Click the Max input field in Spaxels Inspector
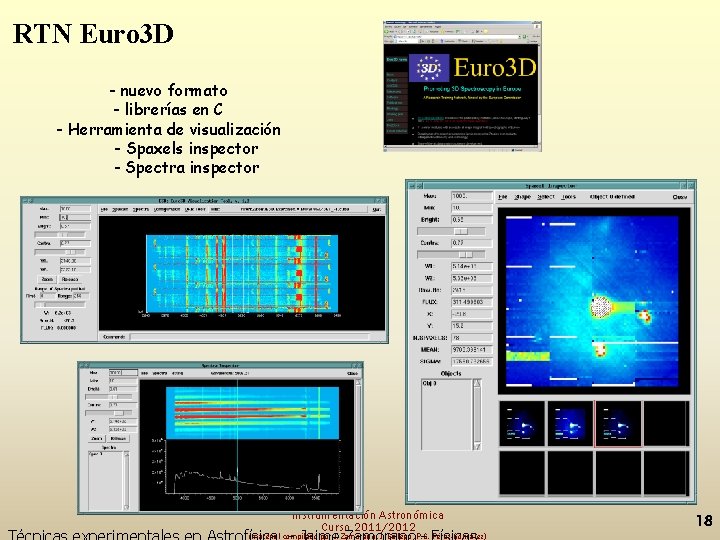Image resolution: width=720 pixels, height=540 pixels. pos(472,196)
